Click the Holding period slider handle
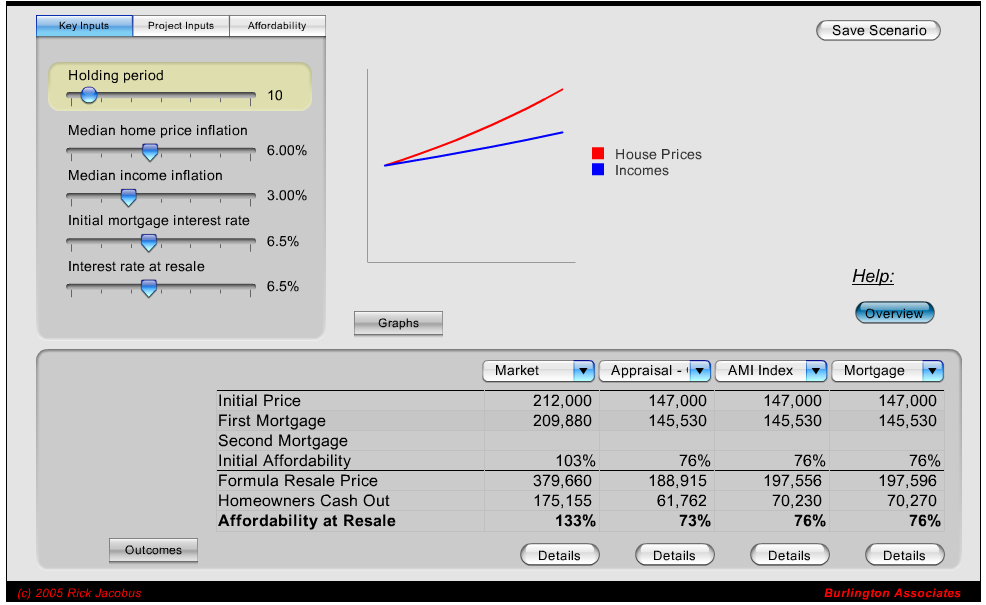The height and width of the screenshot is (605, 986). (x=88, y=95)
